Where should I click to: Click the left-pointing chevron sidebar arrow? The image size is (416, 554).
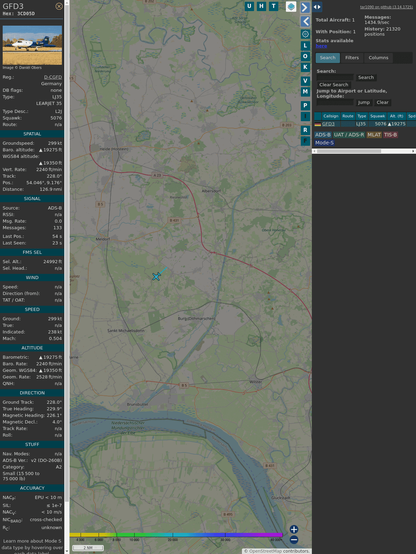tap(305, 22)
